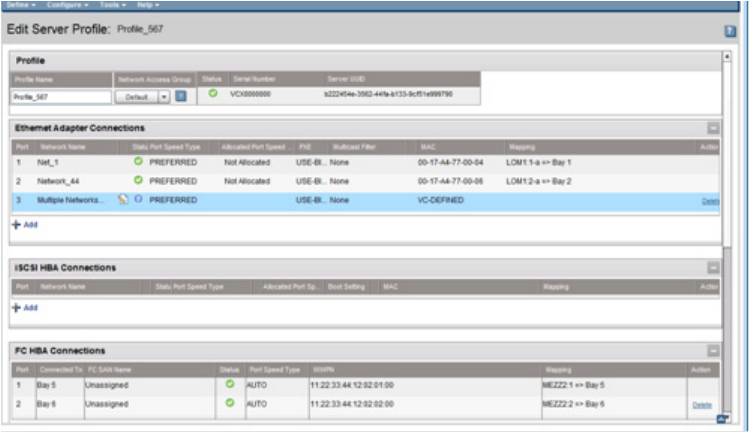Edit the Profile Name input field
The width and height of the screenshot is (750, 433).
point(61,97)
